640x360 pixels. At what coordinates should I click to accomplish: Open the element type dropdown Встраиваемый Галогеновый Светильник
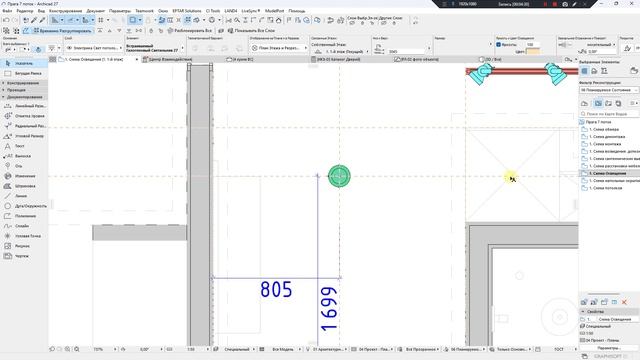(154, 48)
